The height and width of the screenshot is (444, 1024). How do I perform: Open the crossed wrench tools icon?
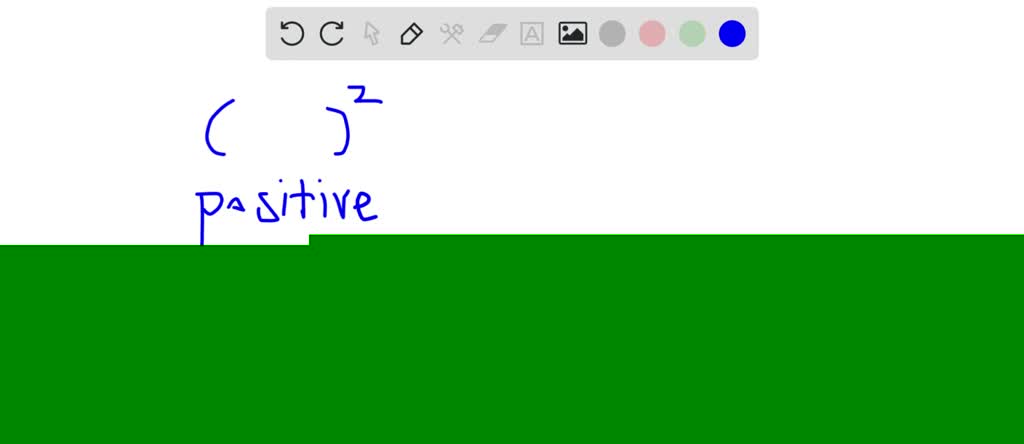point(451,33)
